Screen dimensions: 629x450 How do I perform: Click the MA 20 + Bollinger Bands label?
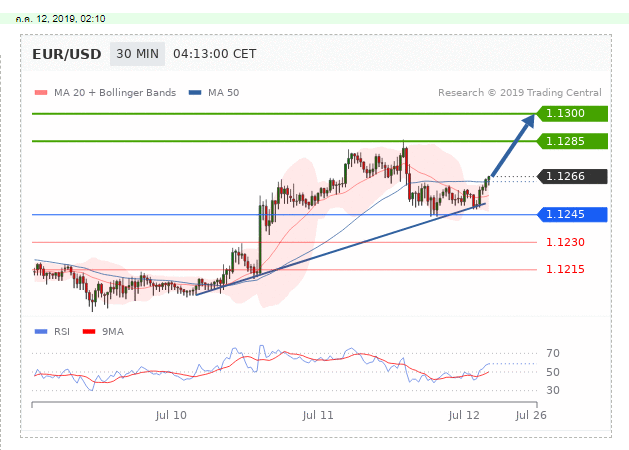pos(115,93)
